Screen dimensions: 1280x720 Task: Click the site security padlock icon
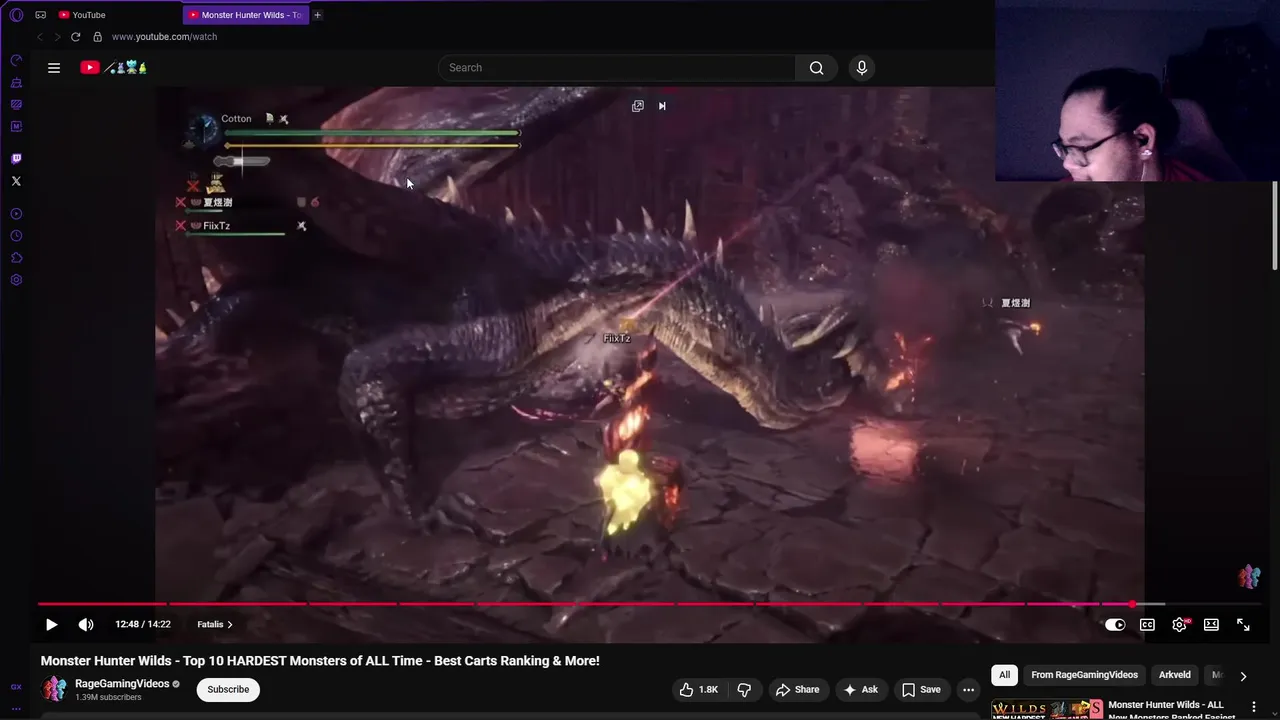[97, 37]
